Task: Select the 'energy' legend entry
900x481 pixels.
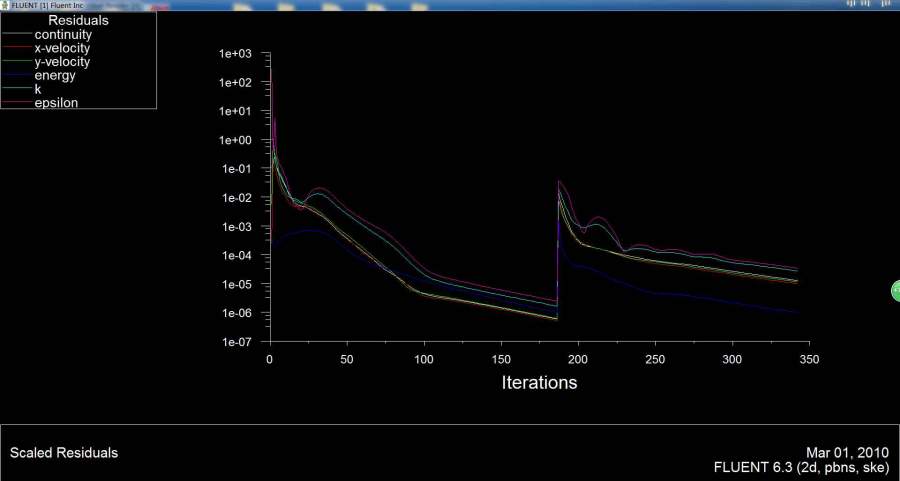Action: point(55,75)
